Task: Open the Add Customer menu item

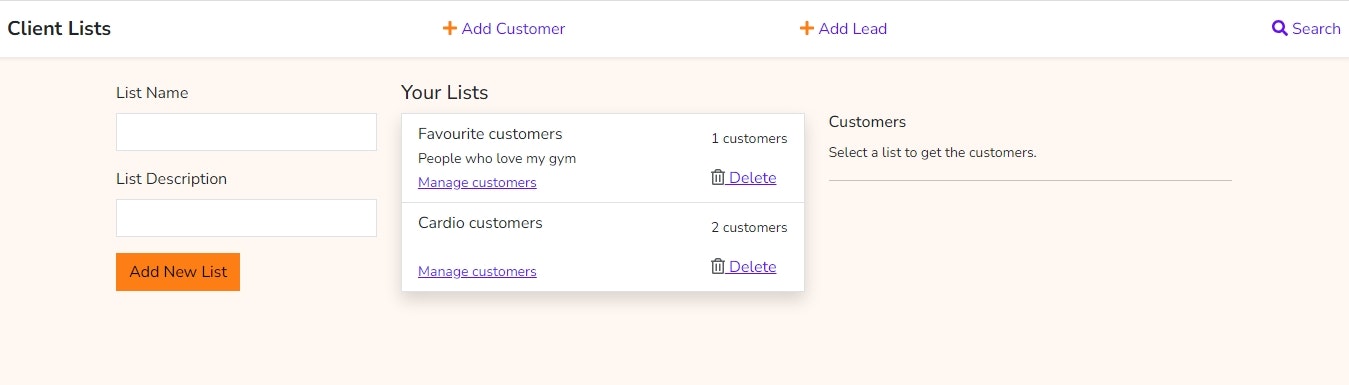Action: 504,29
